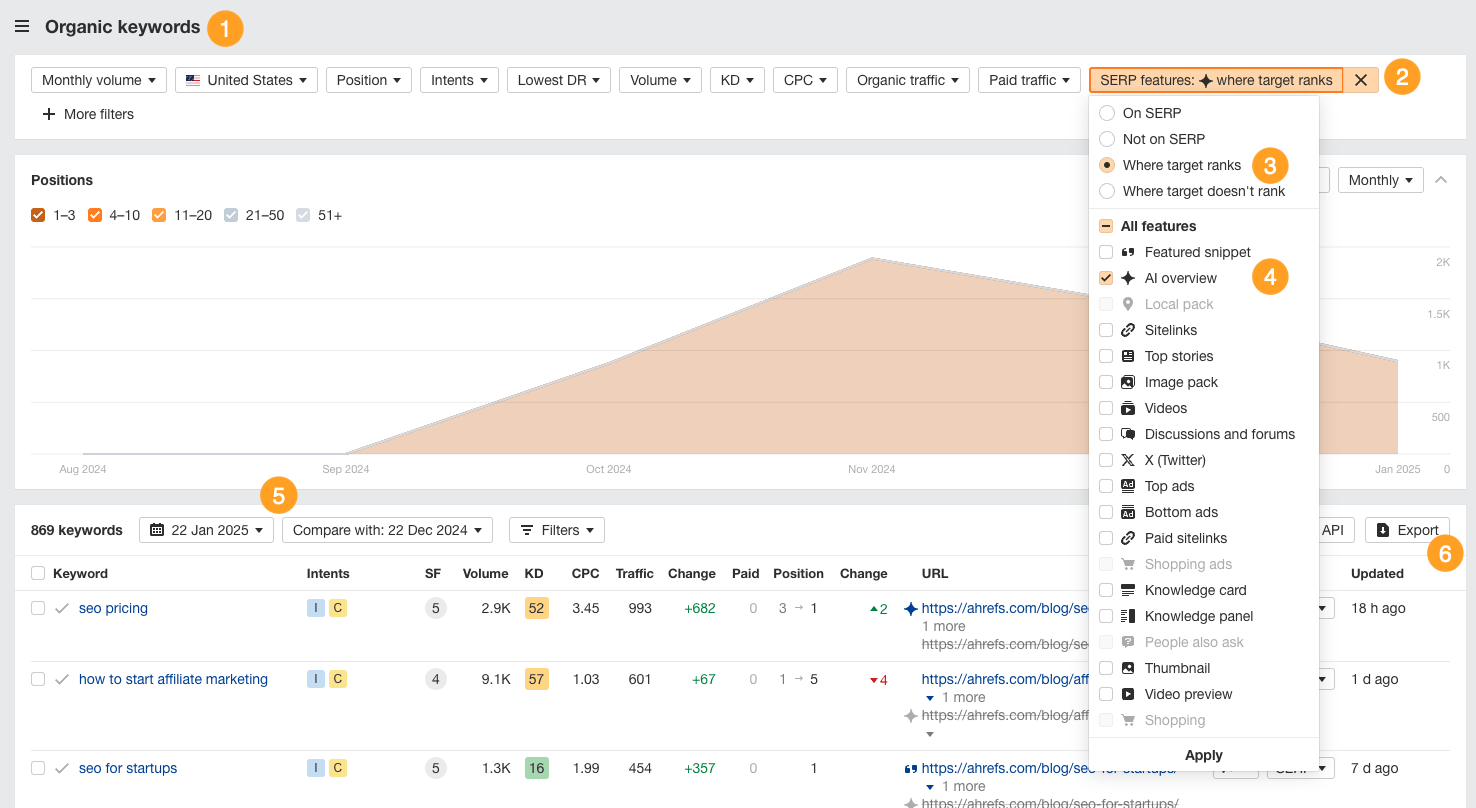Click the featured snippet icon next to seo for startups URL

[913, 767]
